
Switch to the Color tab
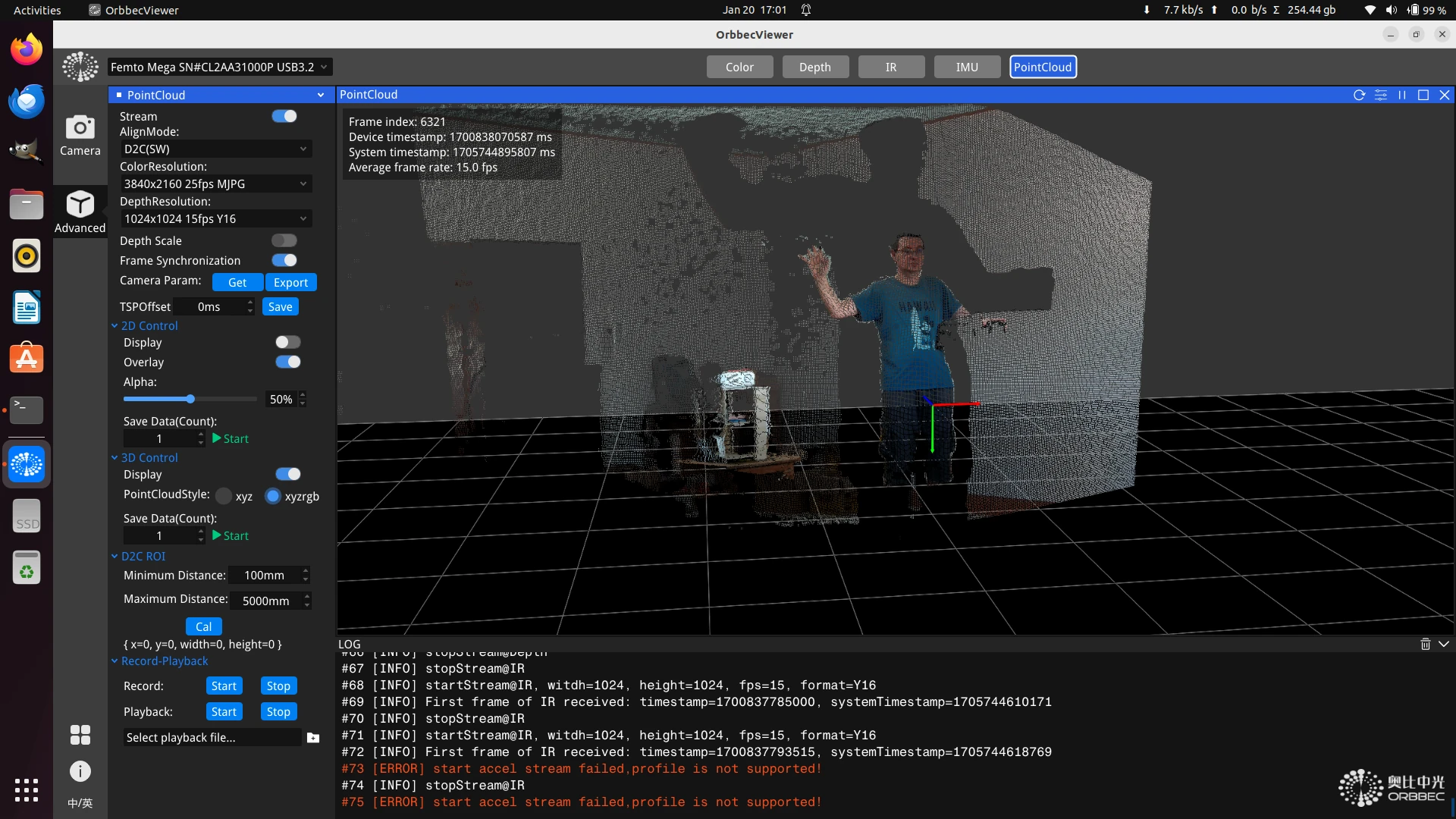click(739, 67)
